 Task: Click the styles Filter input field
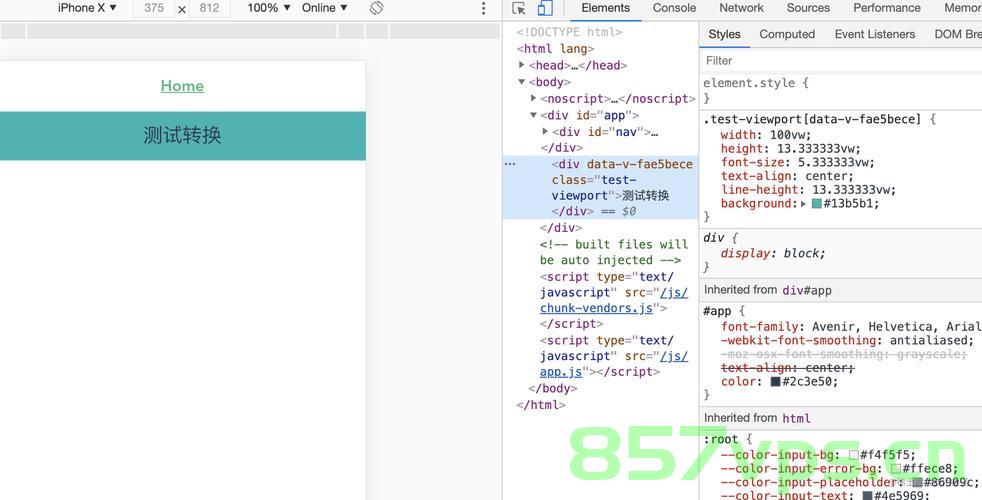[839, 61]
